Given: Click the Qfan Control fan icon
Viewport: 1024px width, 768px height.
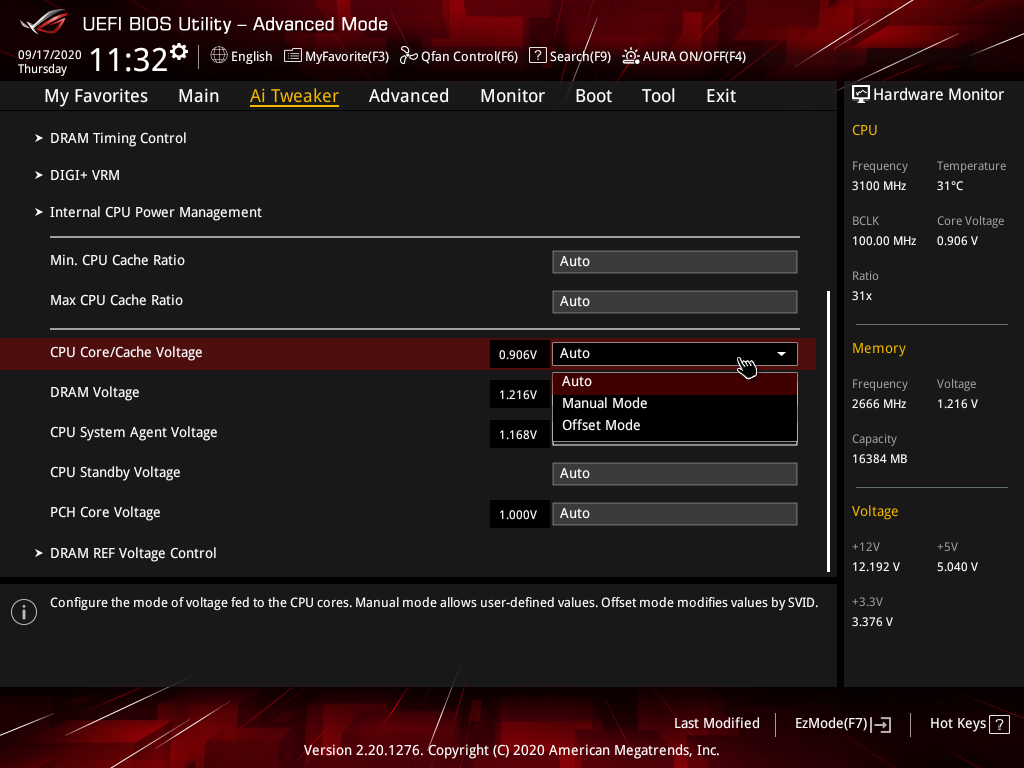Looking at the screenshot, I should 409,56.
